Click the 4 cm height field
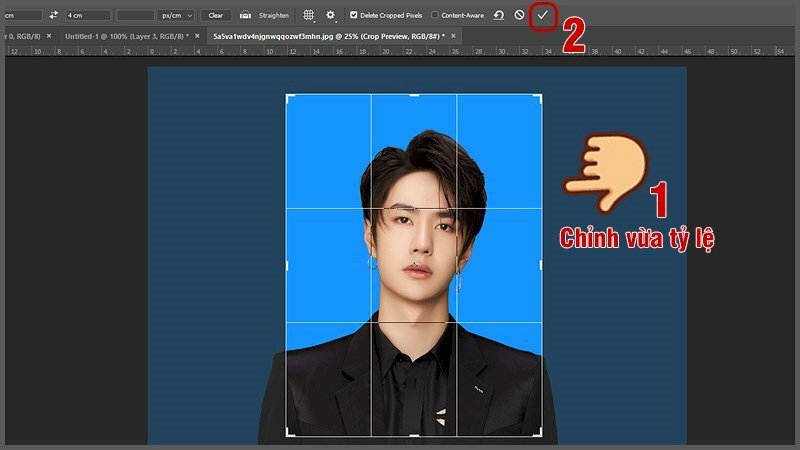The width and height of the screenshot is (800, 450). pos(87,15)
